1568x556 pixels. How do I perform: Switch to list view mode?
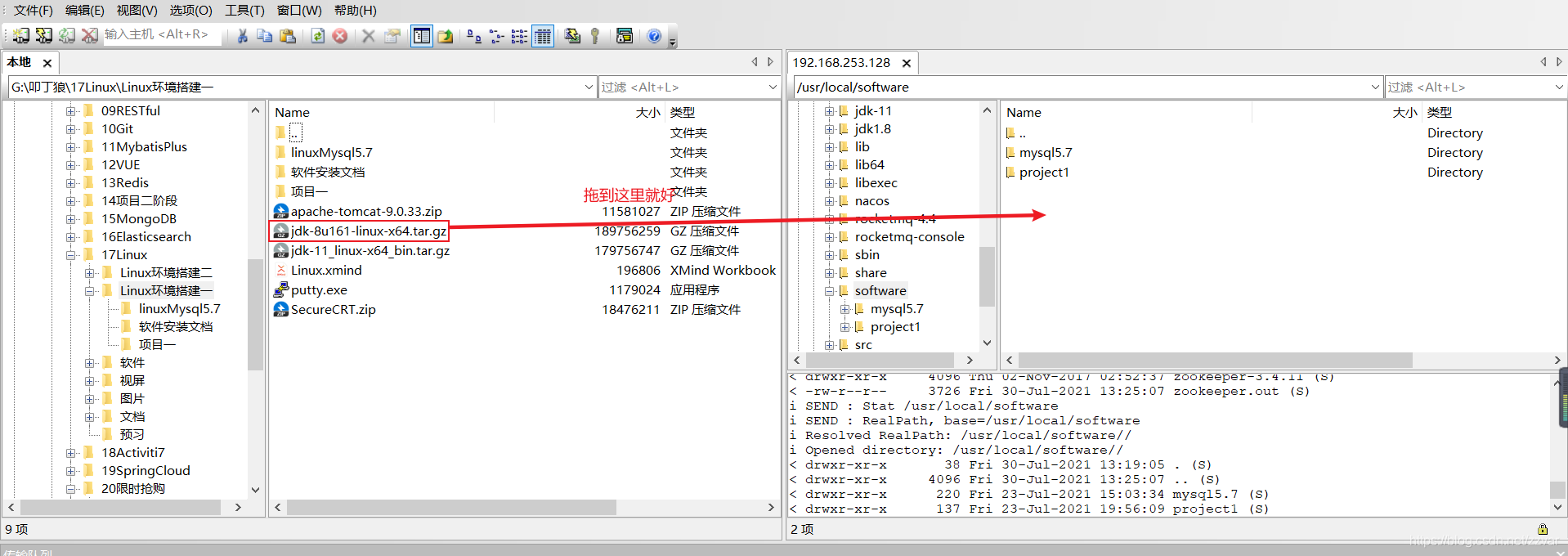coord(519,36)
